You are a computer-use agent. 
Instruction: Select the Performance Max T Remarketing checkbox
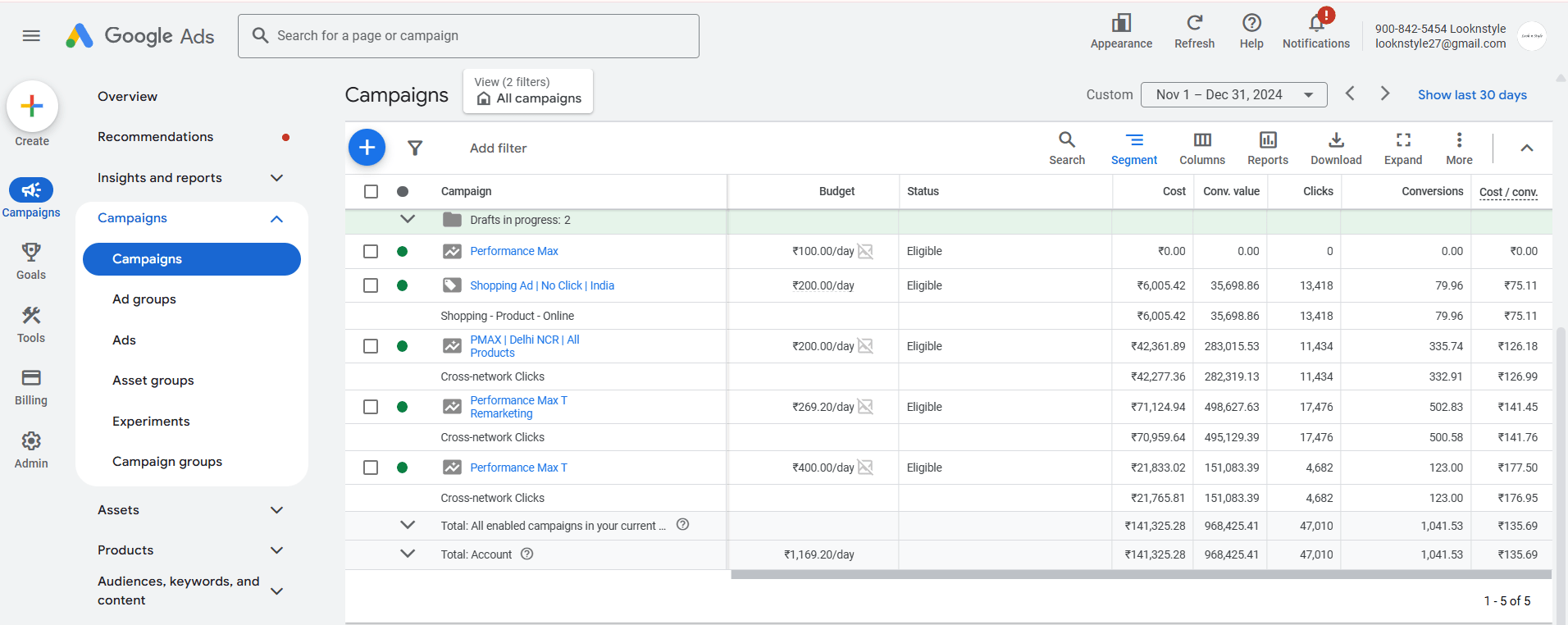coord(371,407)
